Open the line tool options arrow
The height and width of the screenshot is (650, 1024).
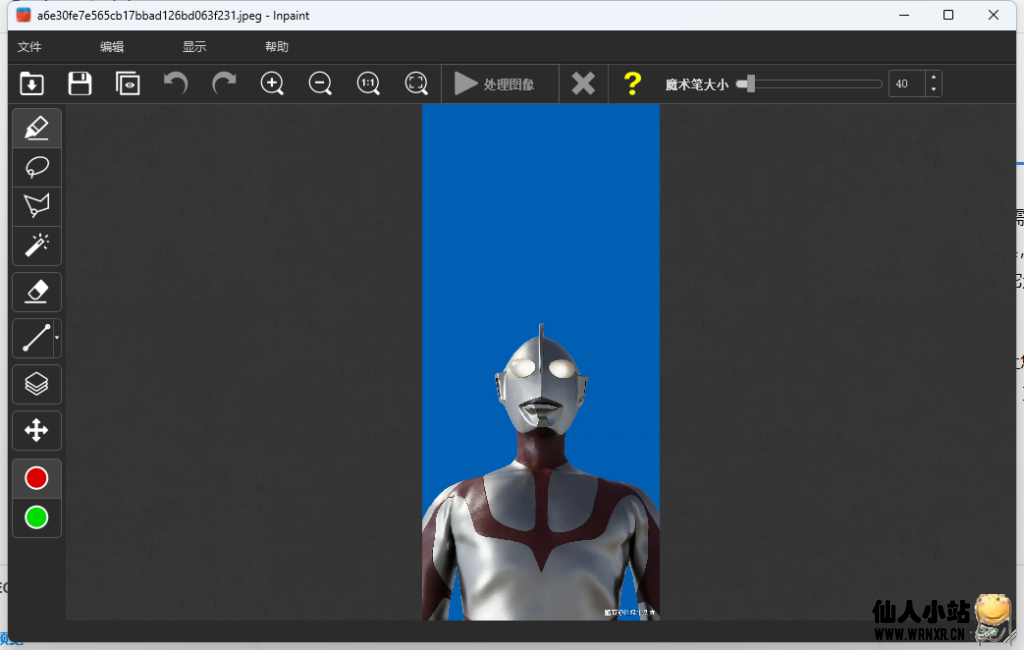point(57,338)
